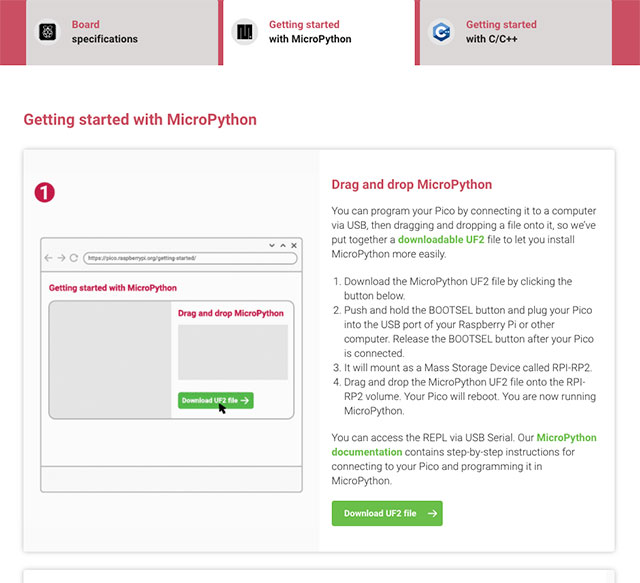This screenshot has height=583, width=640.
Task: Click the microchip icon for Board specifications
Action: coord(46,32)
